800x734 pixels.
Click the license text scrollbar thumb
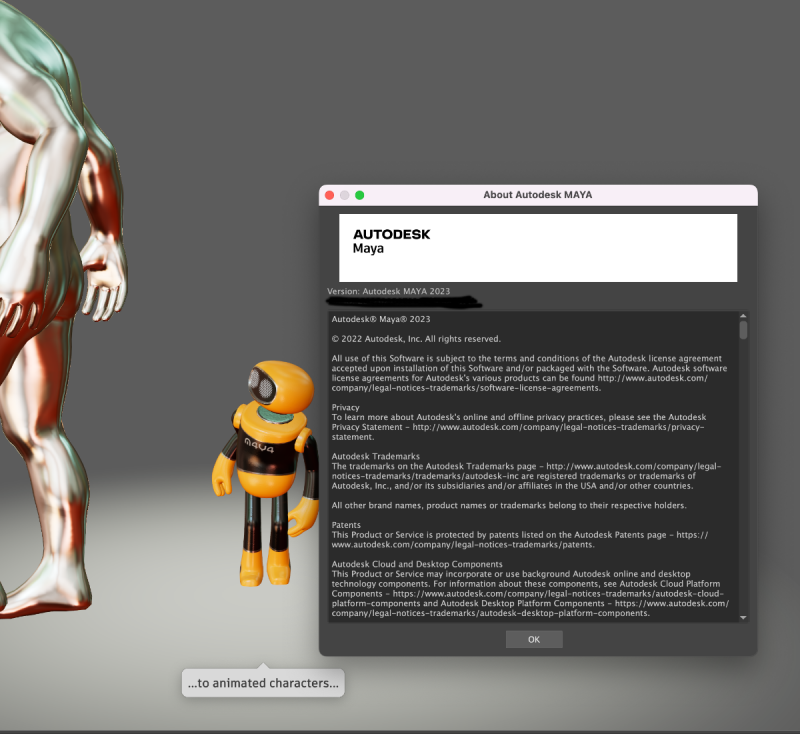click(743, 330)
